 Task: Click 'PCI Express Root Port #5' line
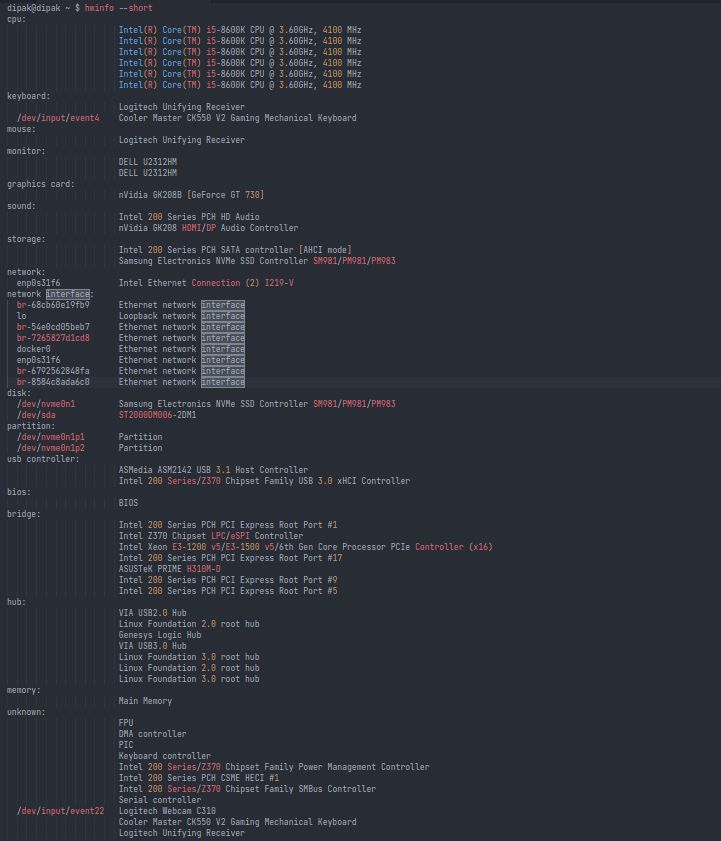pyautogui.click(x=227, y=591)
